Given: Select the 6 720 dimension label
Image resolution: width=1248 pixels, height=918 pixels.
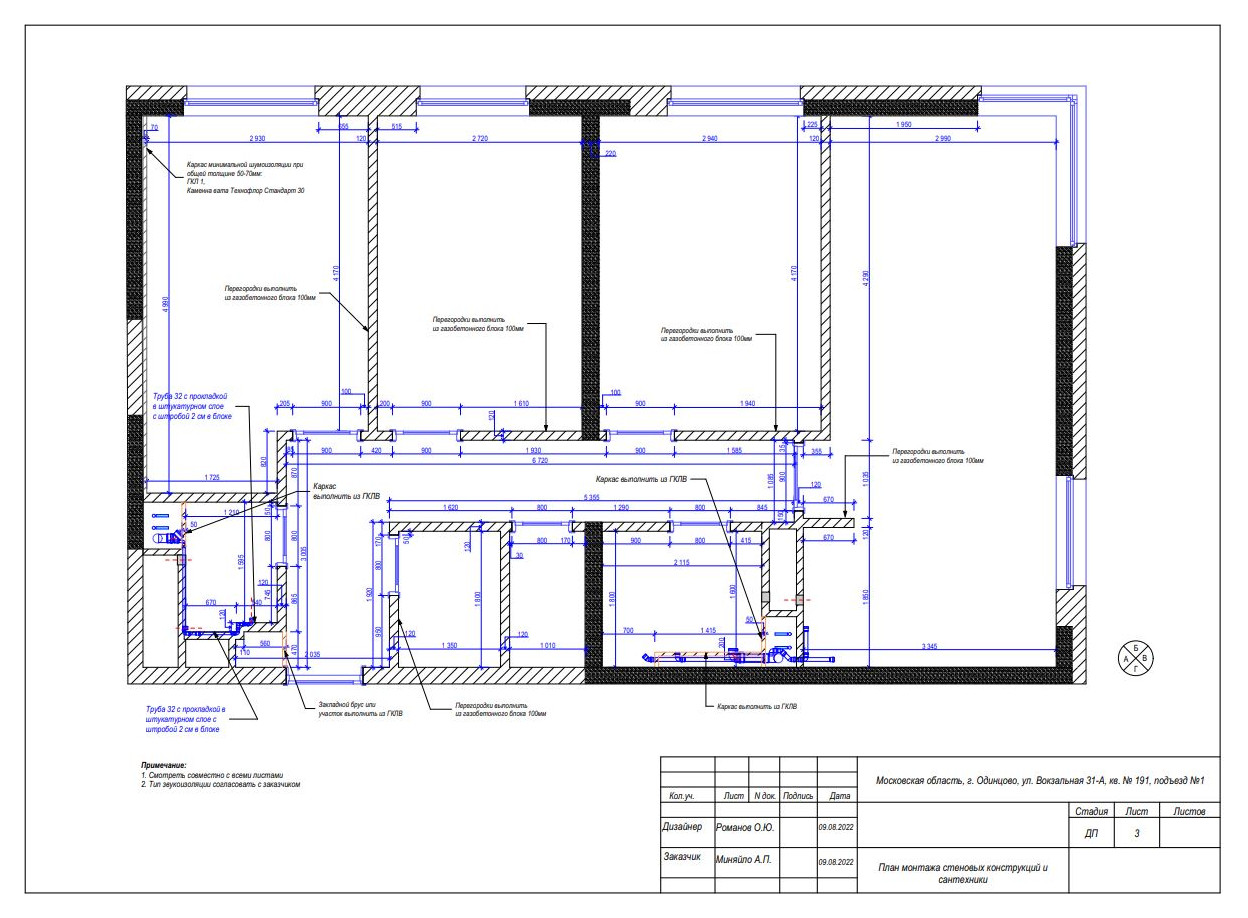Looking at the screenshot, I should (x=542, y=461).
